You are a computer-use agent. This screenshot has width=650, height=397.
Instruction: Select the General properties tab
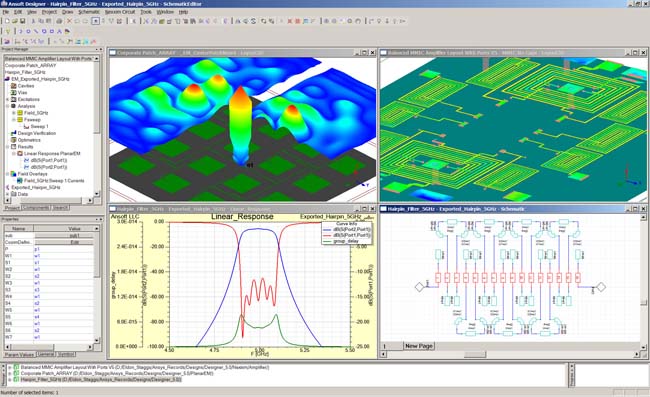point(46,355)
